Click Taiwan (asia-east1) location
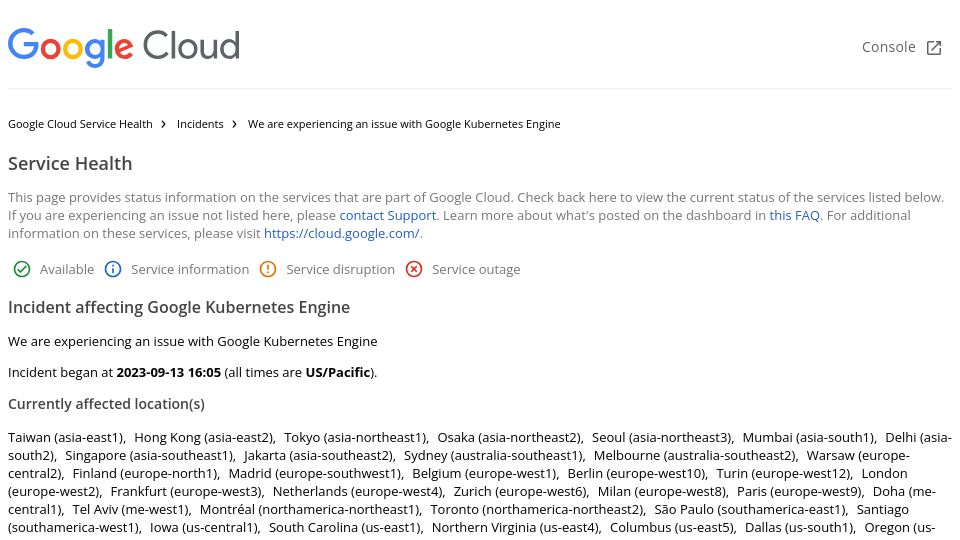The image size is (960, 540). (x=66, y=438)
